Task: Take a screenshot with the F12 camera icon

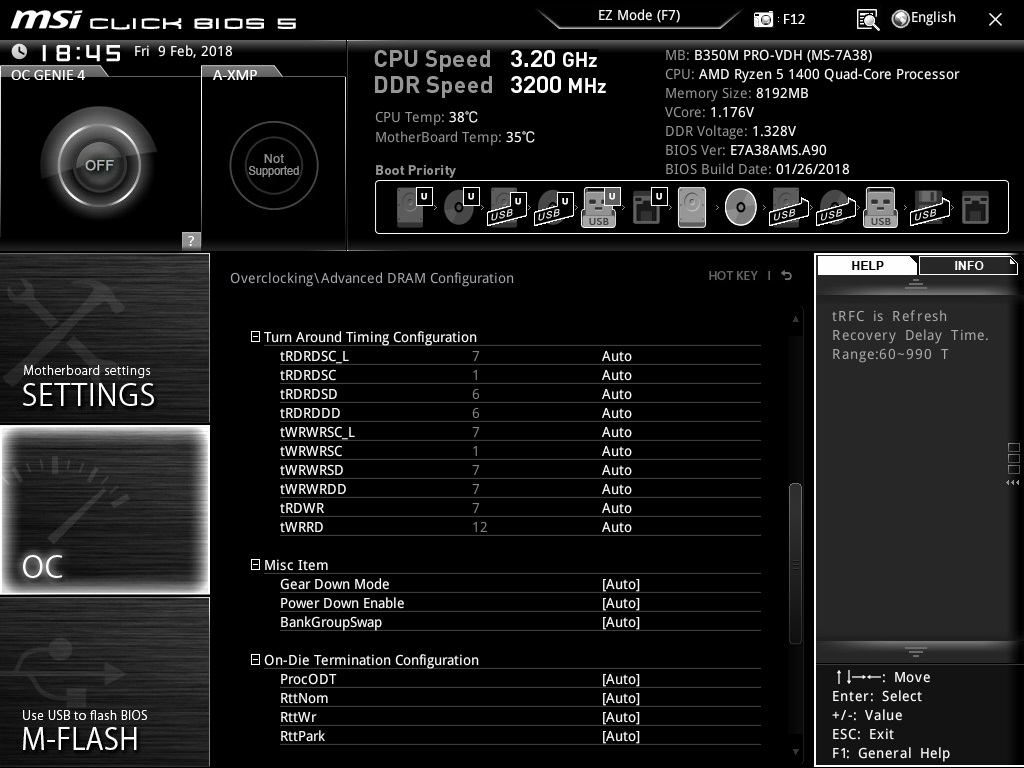Action: (x=763, y=19)
